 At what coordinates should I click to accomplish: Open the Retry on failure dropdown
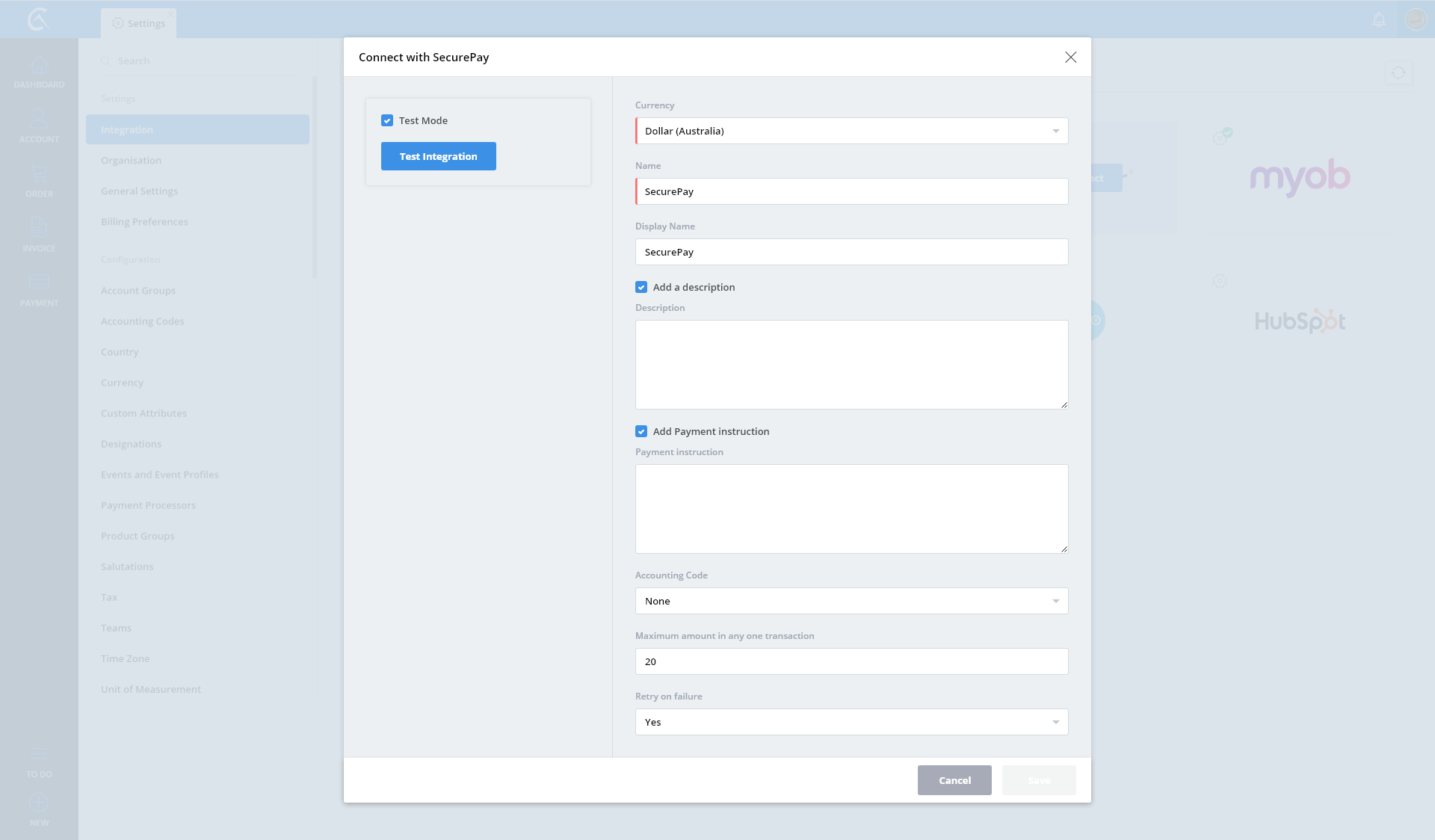(x=851, y=722)
